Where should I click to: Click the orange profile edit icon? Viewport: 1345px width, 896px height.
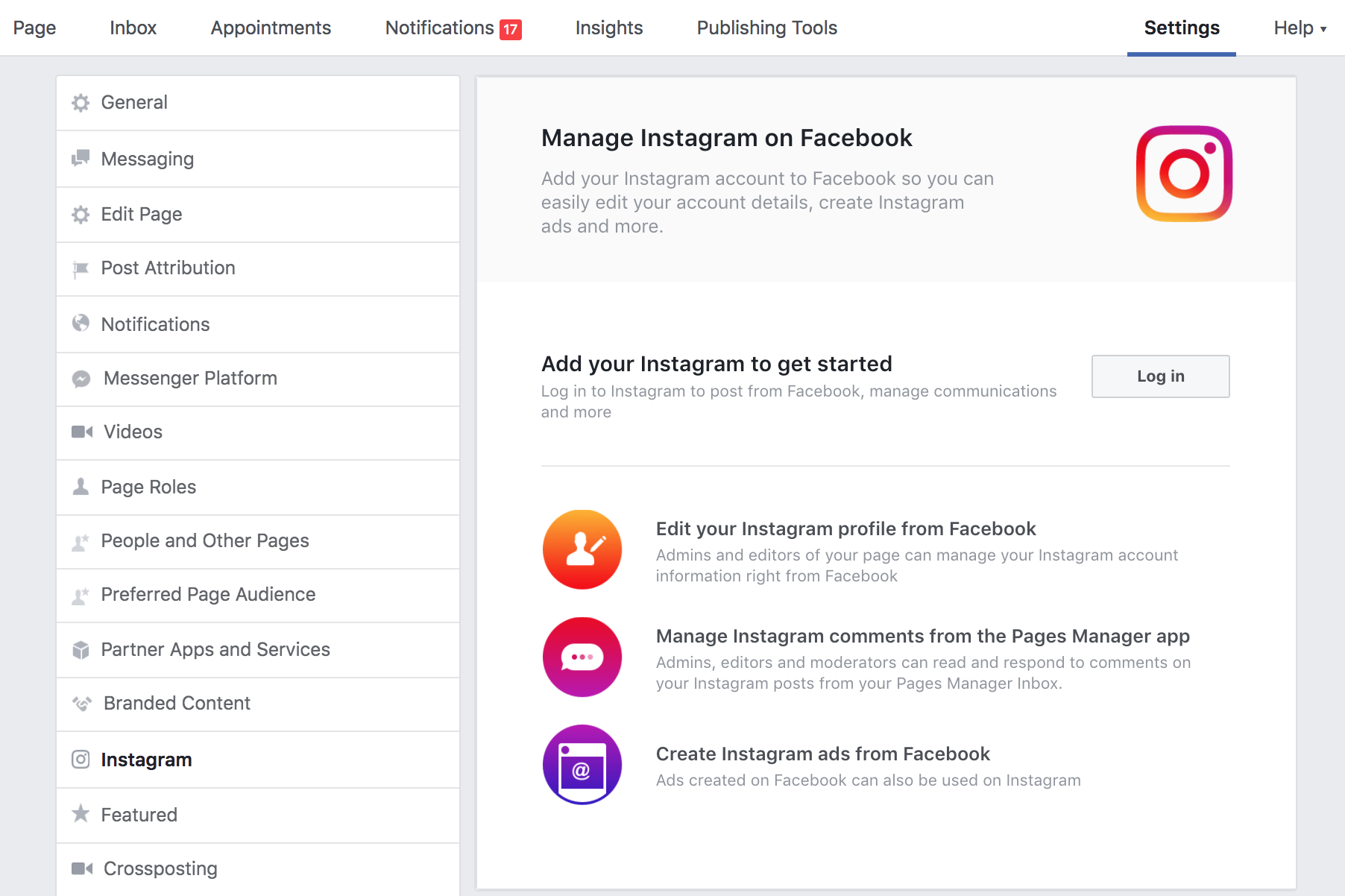(x=582, y=549)
